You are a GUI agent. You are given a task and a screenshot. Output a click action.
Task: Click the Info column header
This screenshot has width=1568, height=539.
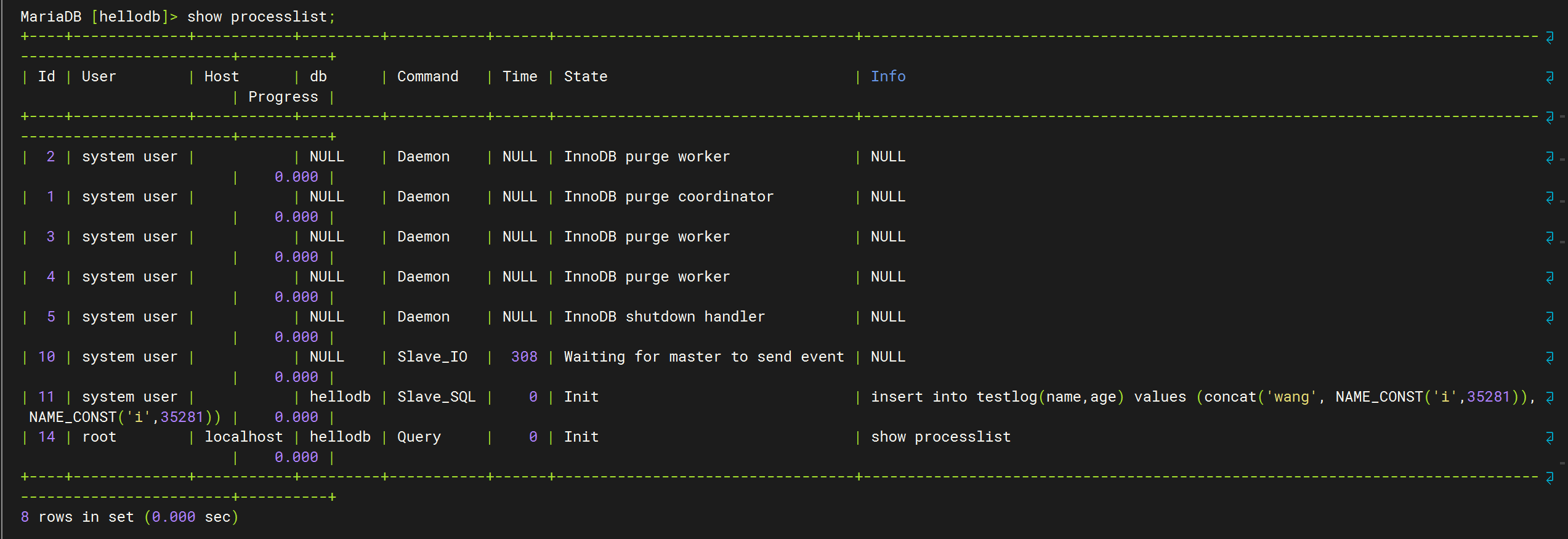(x=888, y=76)
